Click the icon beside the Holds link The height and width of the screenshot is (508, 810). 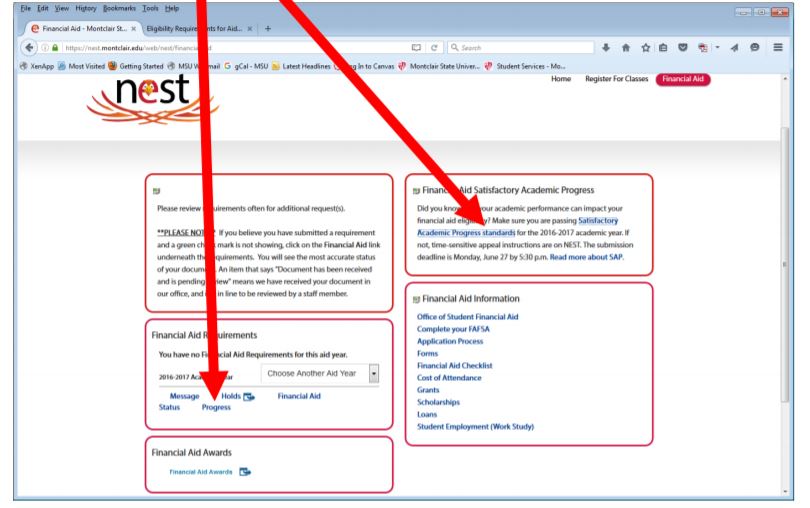tap(247, 396)
